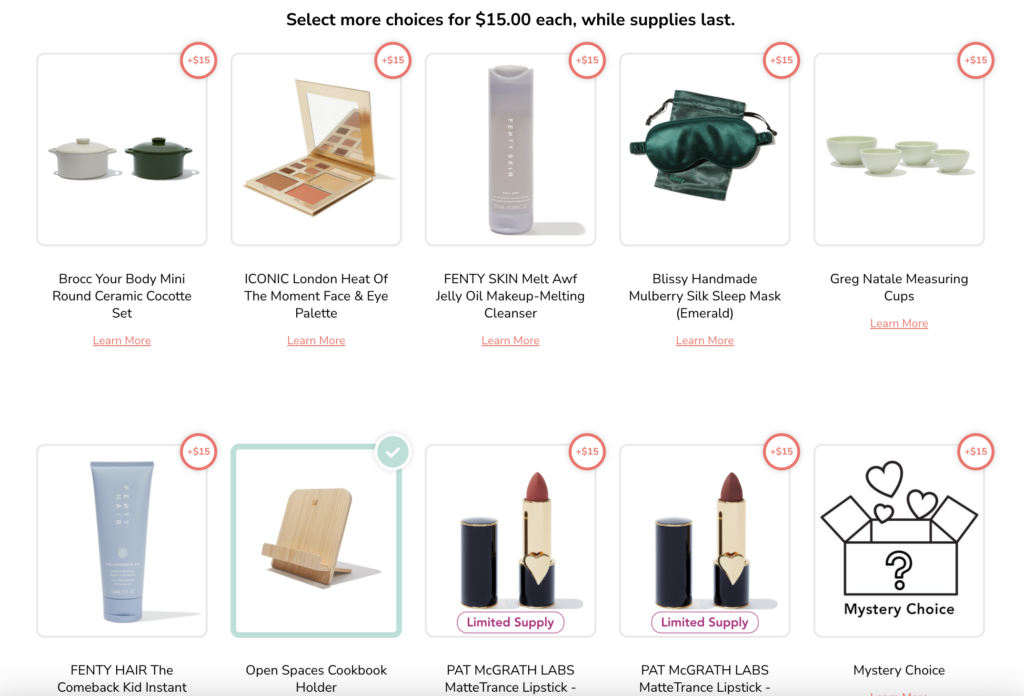1024x696 pixels.
Task: Select the green Blissy sleep mask image
Action: [704, 145]
